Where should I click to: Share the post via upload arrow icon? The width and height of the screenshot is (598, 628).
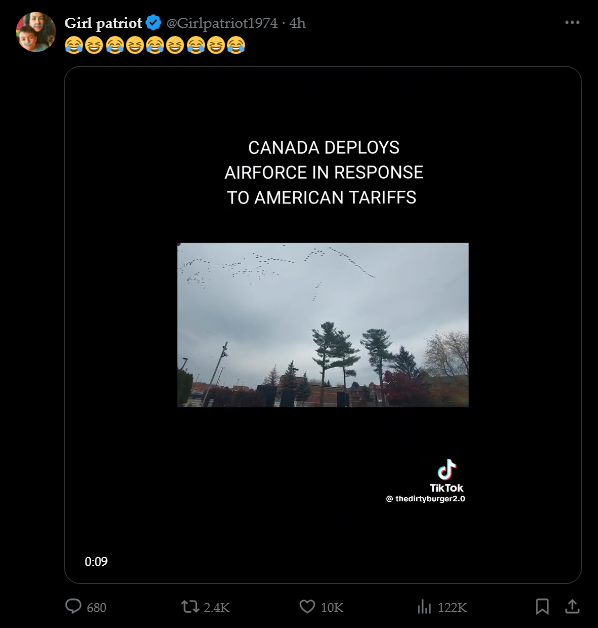click(x=572, y=606)
